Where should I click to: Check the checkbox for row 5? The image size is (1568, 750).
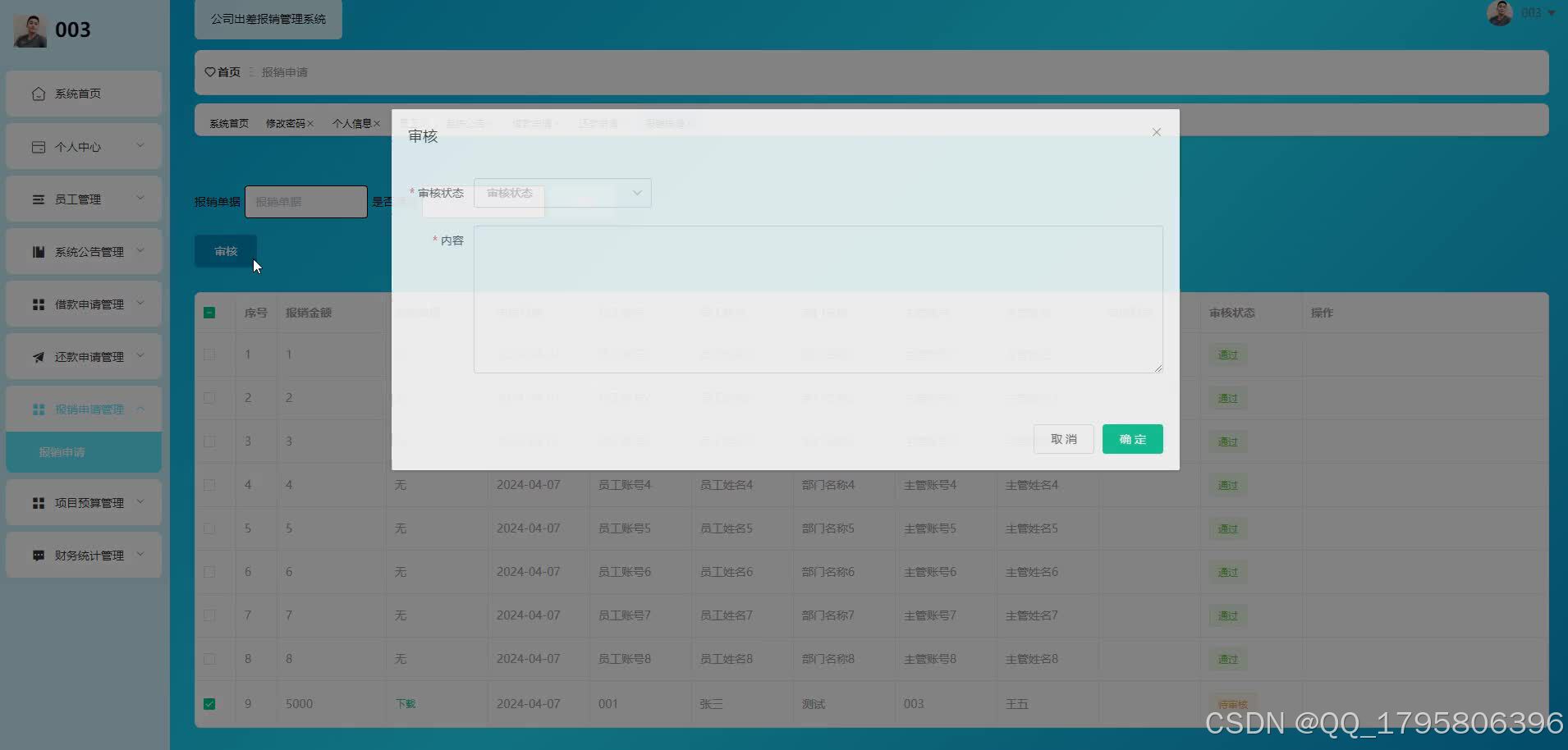click(209, 528)
